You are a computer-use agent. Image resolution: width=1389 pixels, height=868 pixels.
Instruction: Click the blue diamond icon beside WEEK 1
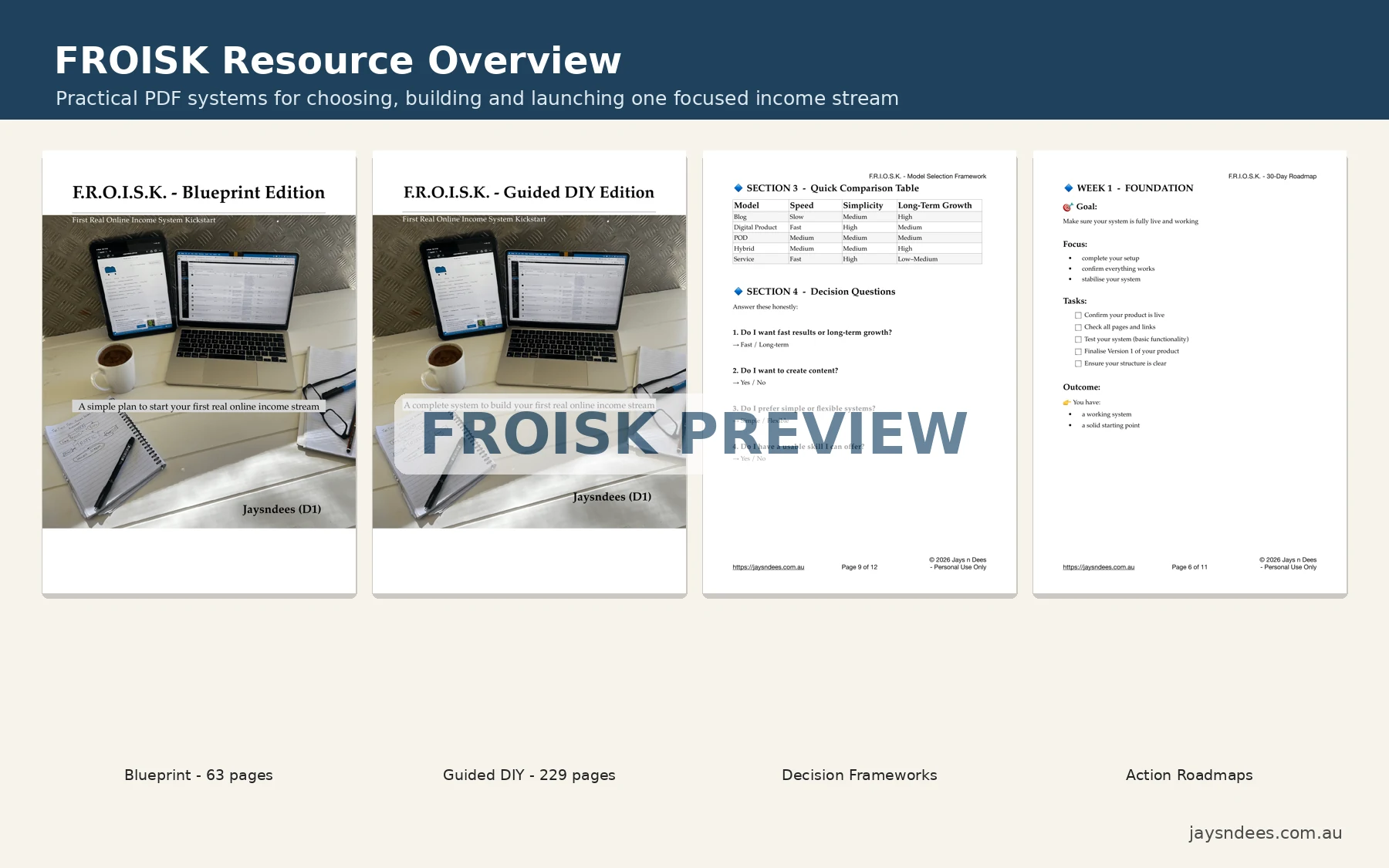[1068, 187]
